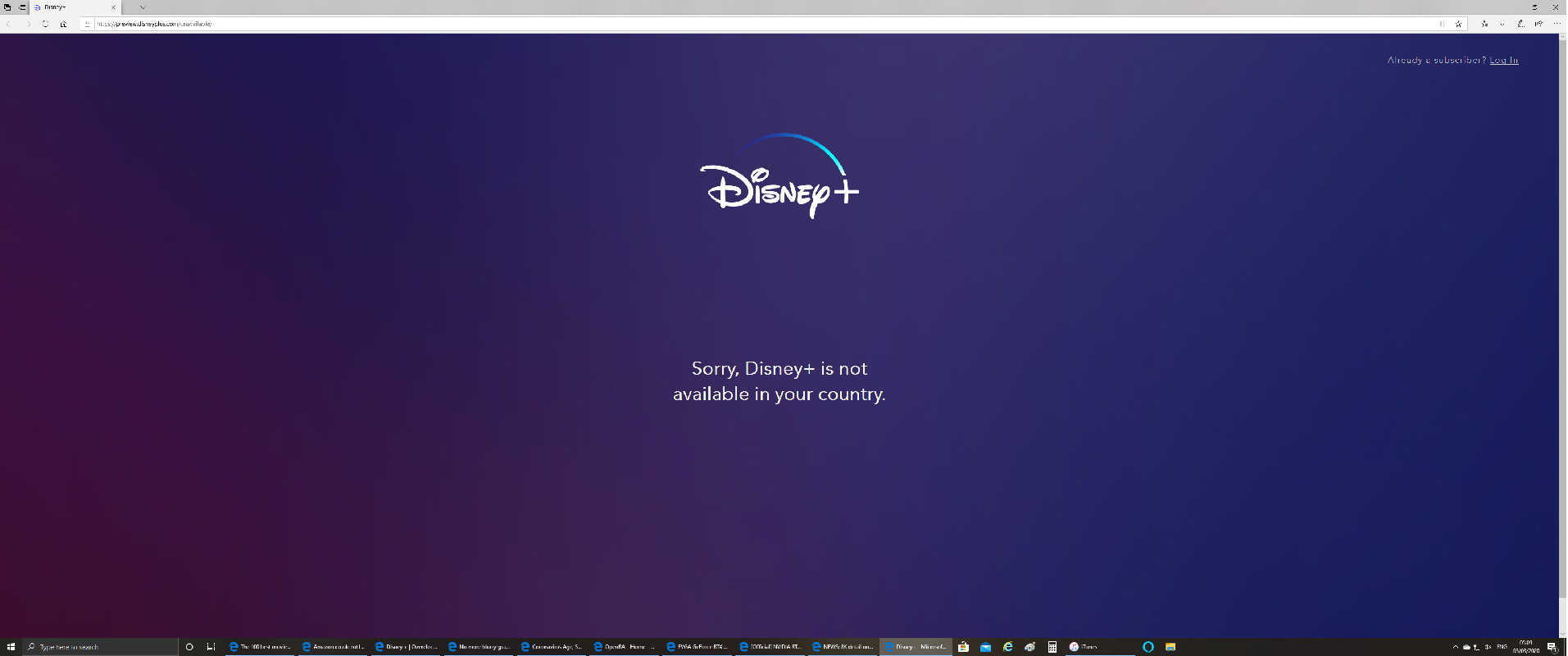Image resolution: width=1568 pixels, height=656 pixels.
Task: Click the page vertical scrollbar
Action: [x=1562, y=328]
